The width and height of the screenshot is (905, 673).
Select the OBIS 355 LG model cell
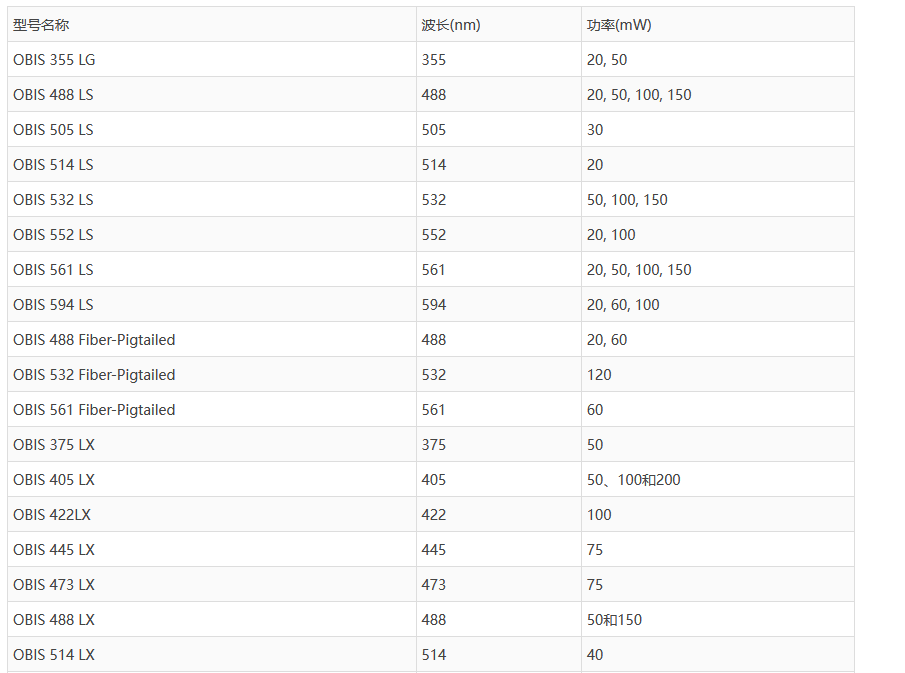54,60
